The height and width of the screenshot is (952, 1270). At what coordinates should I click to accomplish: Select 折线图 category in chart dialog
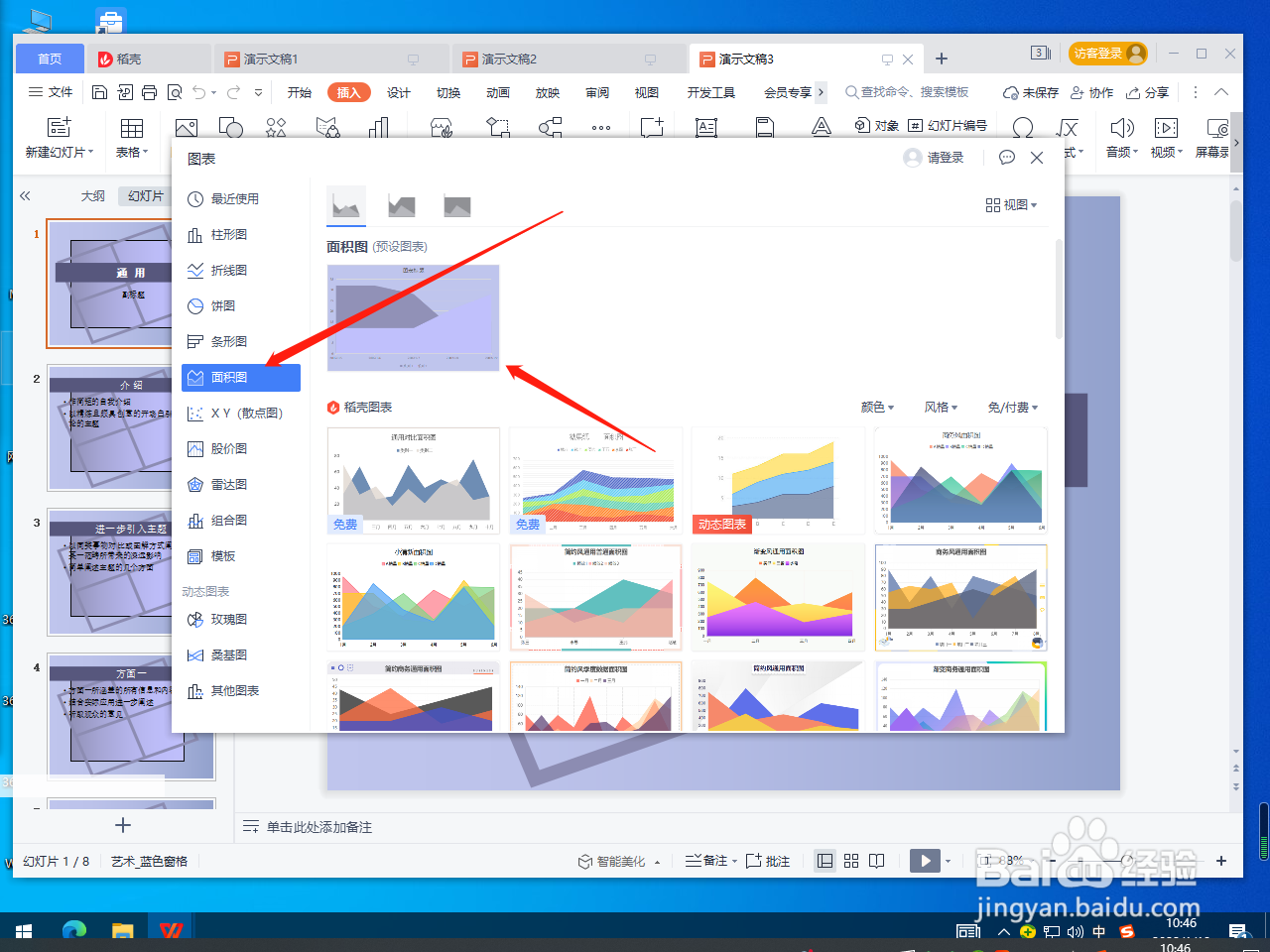[x=240, y=270]
